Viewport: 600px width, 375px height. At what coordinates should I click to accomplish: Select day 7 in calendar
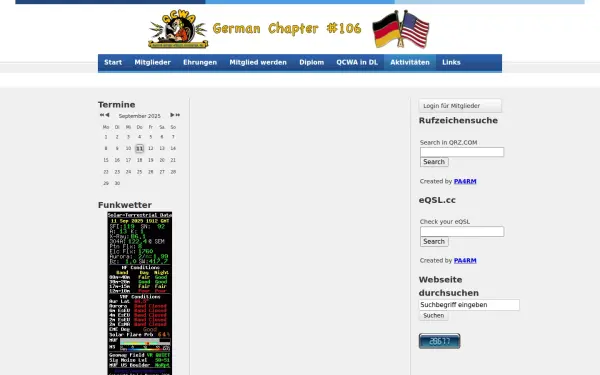[173, 137]
